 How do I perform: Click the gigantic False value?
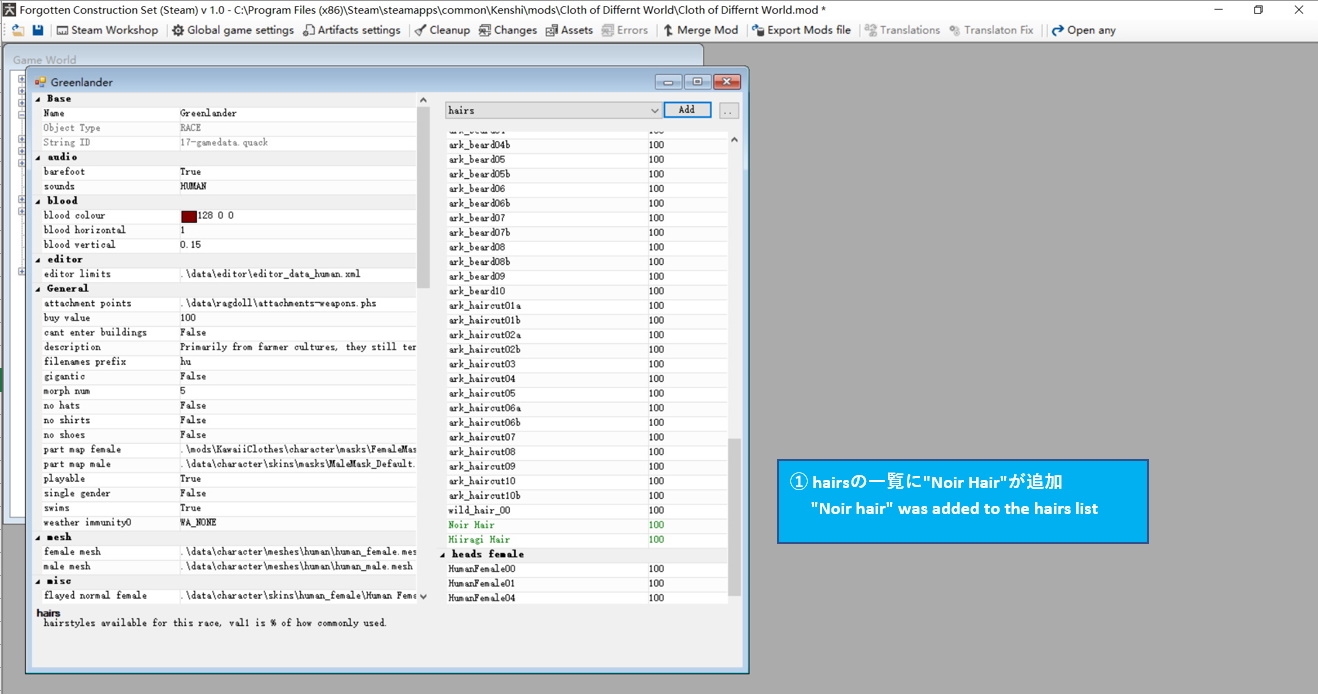[x=193, y=376]
